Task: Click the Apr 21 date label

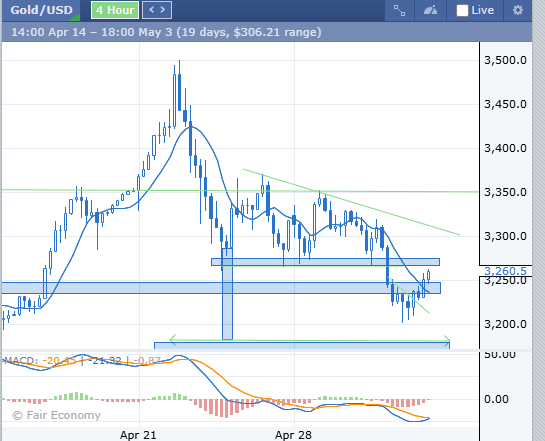Action: coord(138,435)
